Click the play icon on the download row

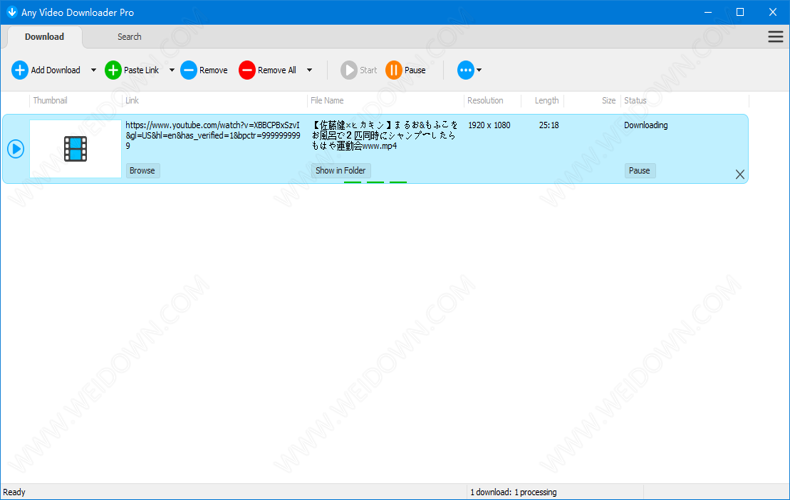pos(16,149)
